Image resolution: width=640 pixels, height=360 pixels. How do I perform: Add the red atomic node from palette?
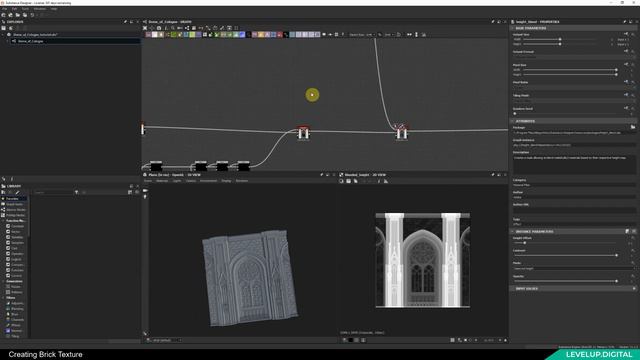coord(280,35)
